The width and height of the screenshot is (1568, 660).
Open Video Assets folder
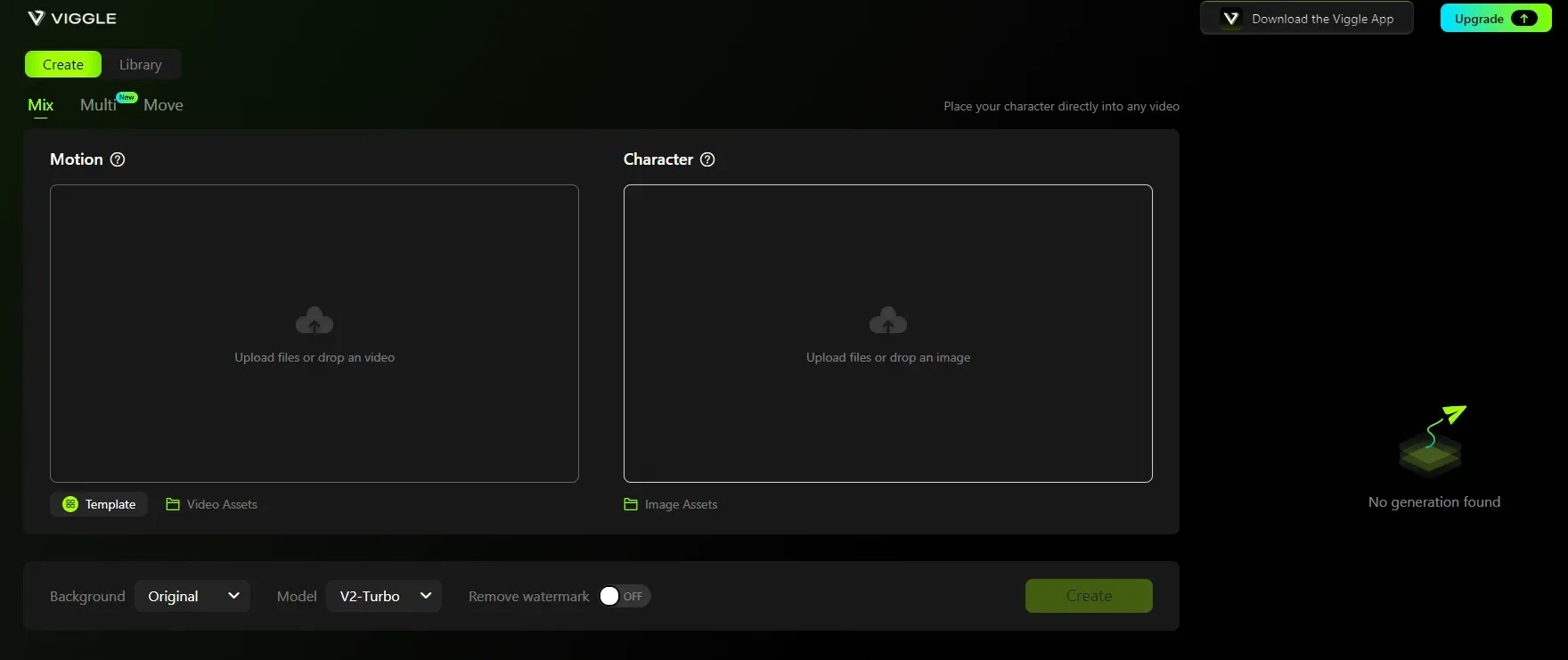[212, 504]
